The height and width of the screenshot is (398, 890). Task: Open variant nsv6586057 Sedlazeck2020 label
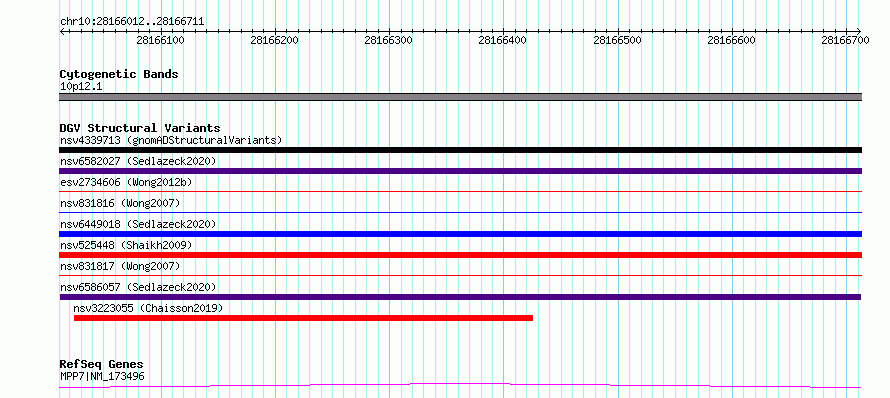(x=138, y=287)
